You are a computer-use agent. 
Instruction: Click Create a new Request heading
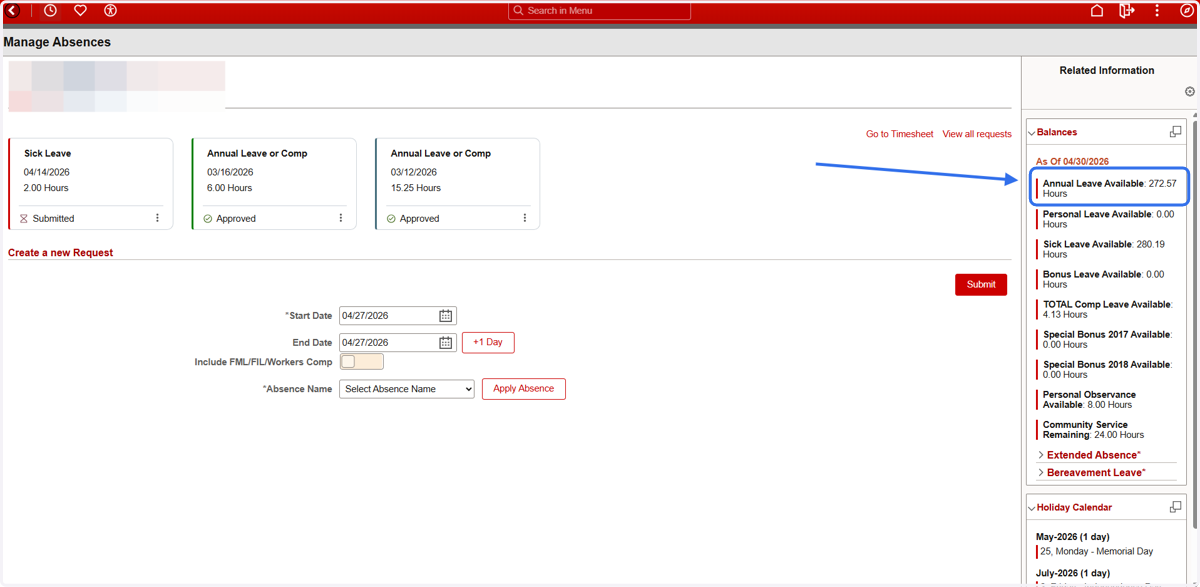click(x=61, y=253)
